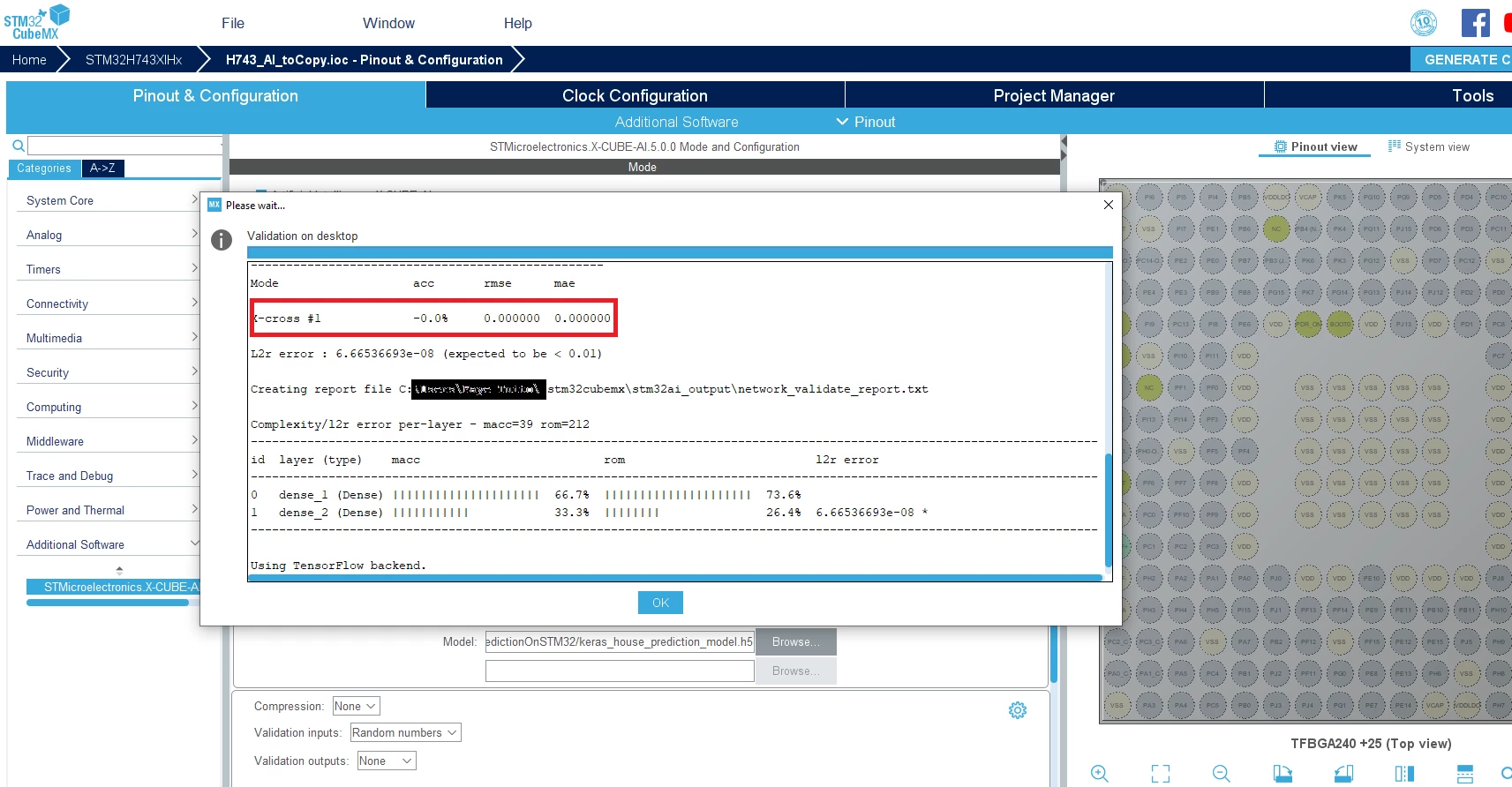The height and width of the screenshot is (787, 1512).
Task: Click the zoom in icon below the pinout
Action: 1099,774
